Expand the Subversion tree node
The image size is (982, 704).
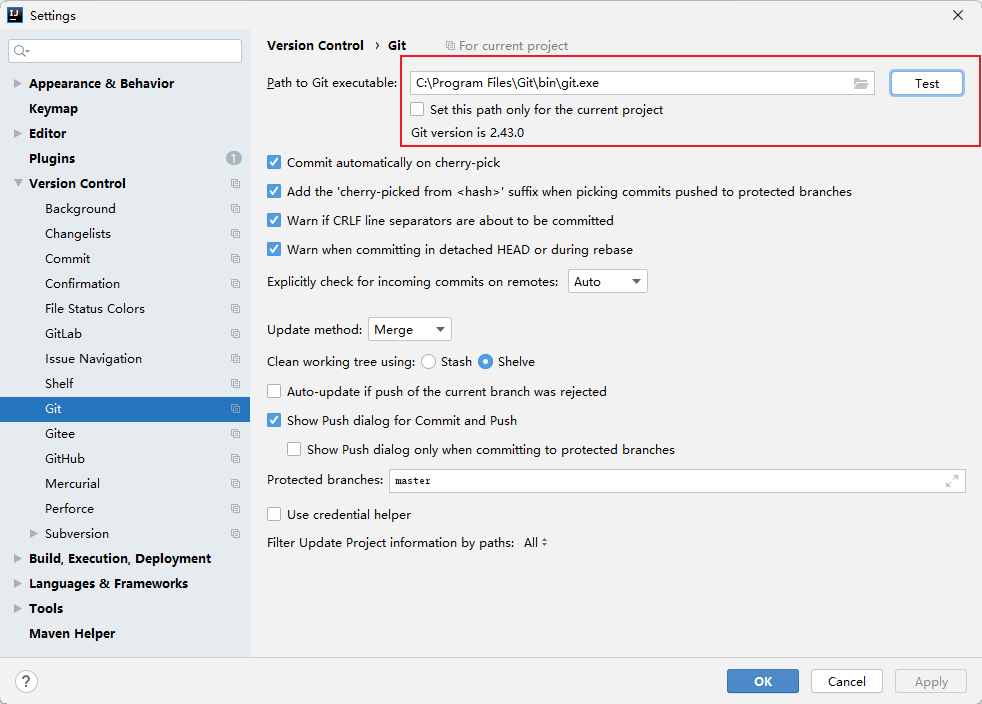pyautogui.click(x=34, y=534)
